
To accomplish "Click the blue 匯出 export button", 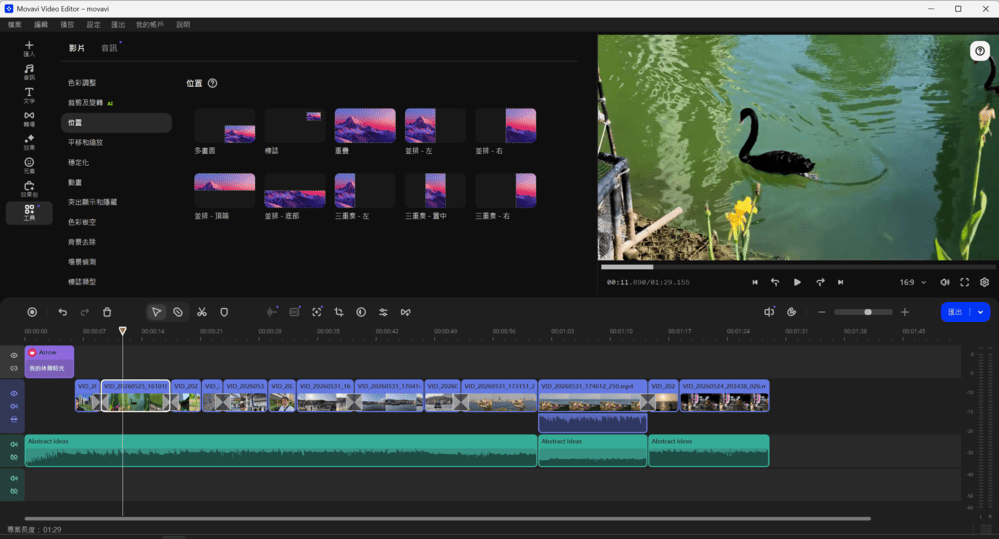I will pos(955,312).
